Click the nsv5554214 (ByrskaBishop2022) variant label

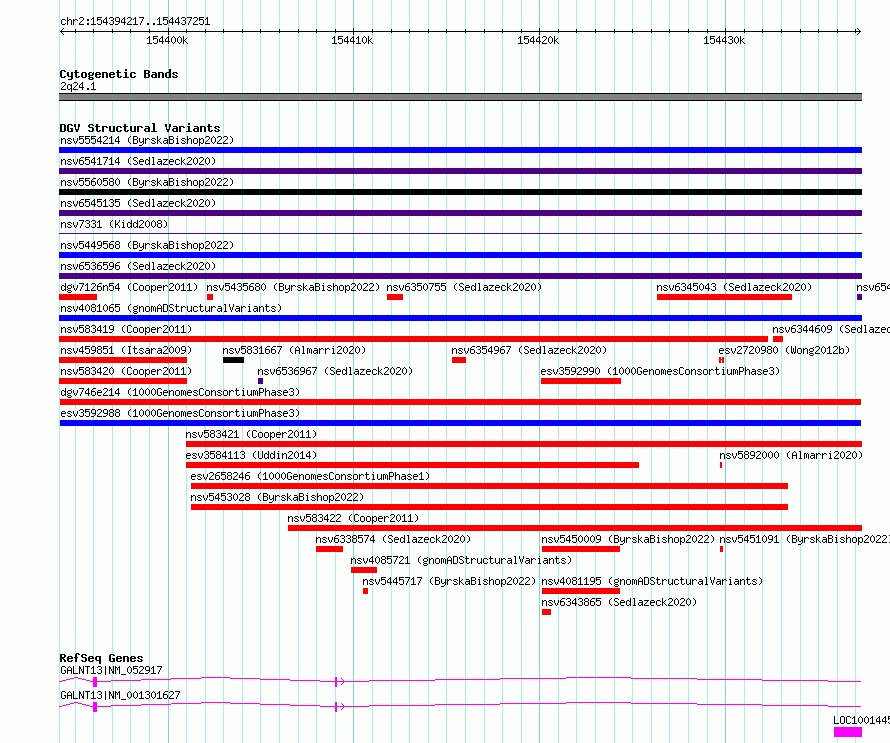[x=147, y=140]
